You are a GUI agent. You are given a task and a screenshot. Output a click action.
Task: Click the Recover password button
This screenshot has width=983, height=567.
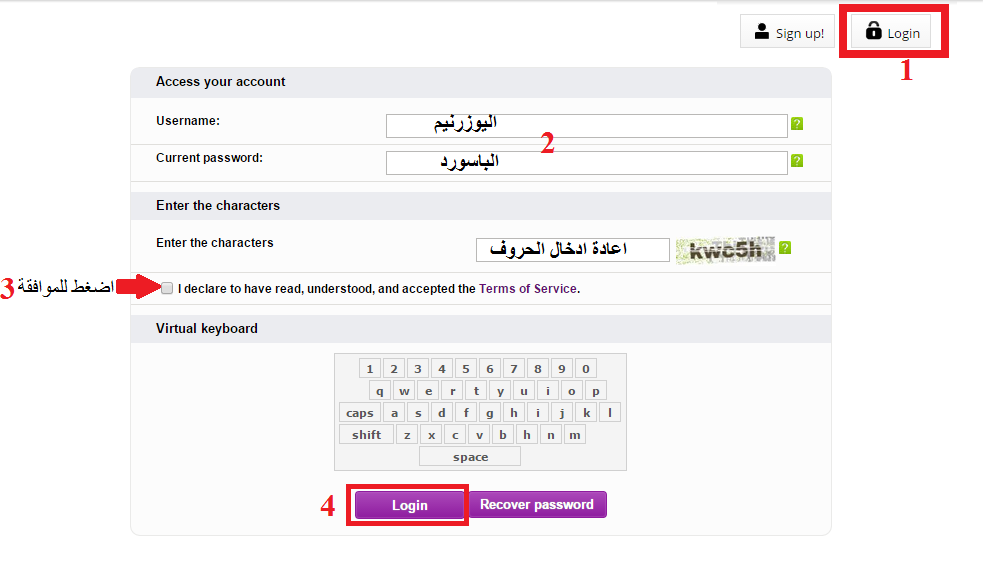[x=537, y=504]
